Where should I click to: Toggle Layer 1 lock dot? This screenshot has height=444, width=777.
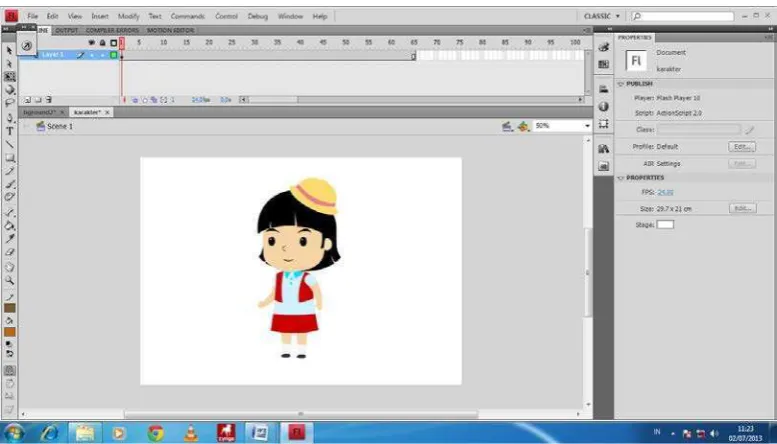103,55
